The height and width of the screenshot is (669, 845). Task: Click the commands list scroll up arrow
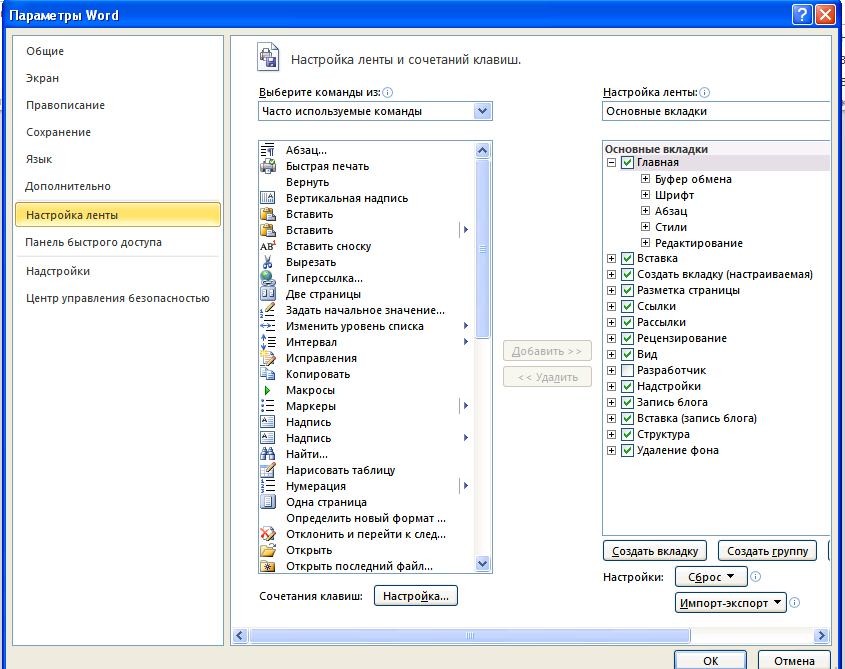coord(482,150)
